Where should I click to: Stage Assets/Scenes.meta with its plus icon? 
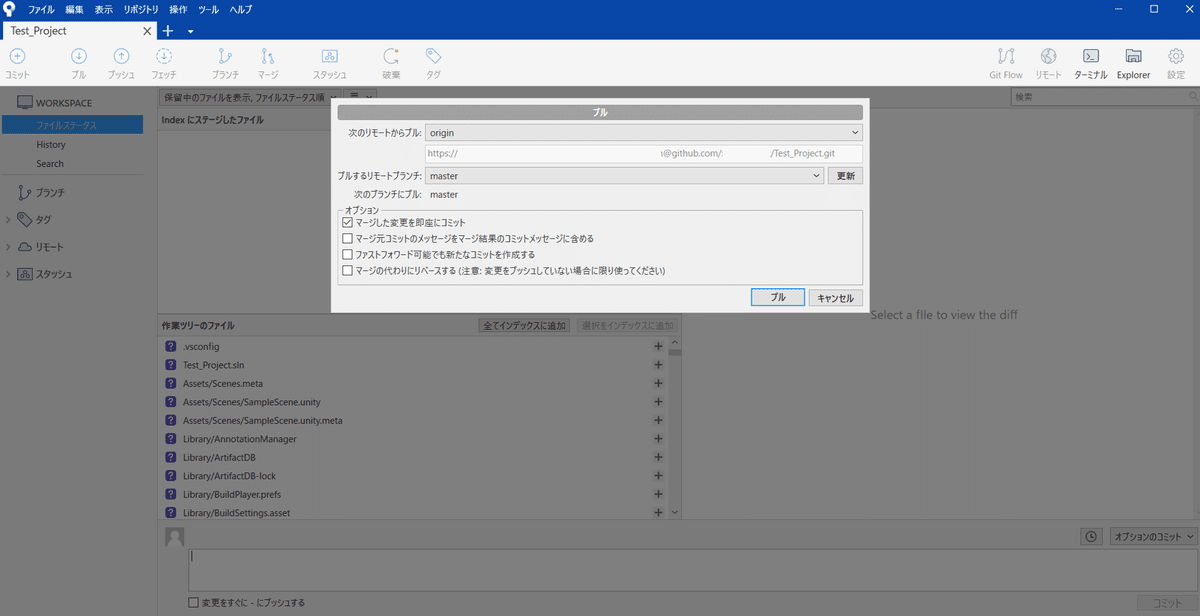click(x=658, y=383)
